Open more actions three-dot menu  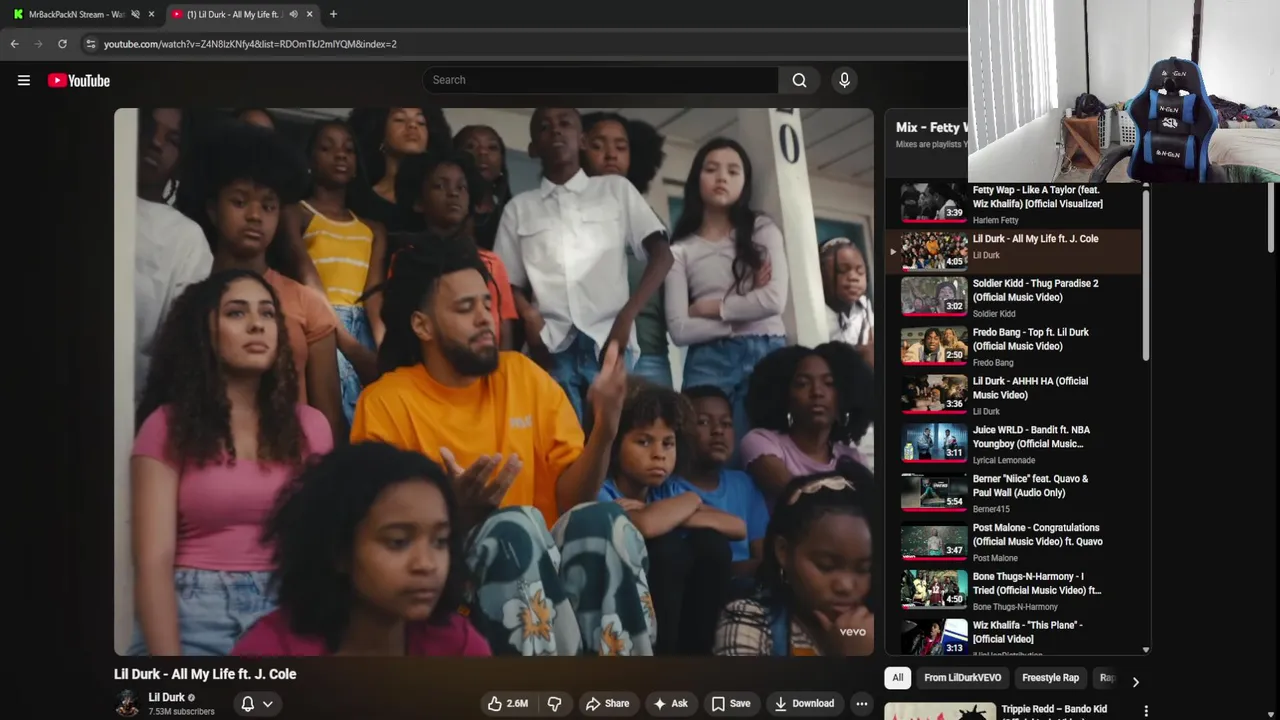(861, 704)
